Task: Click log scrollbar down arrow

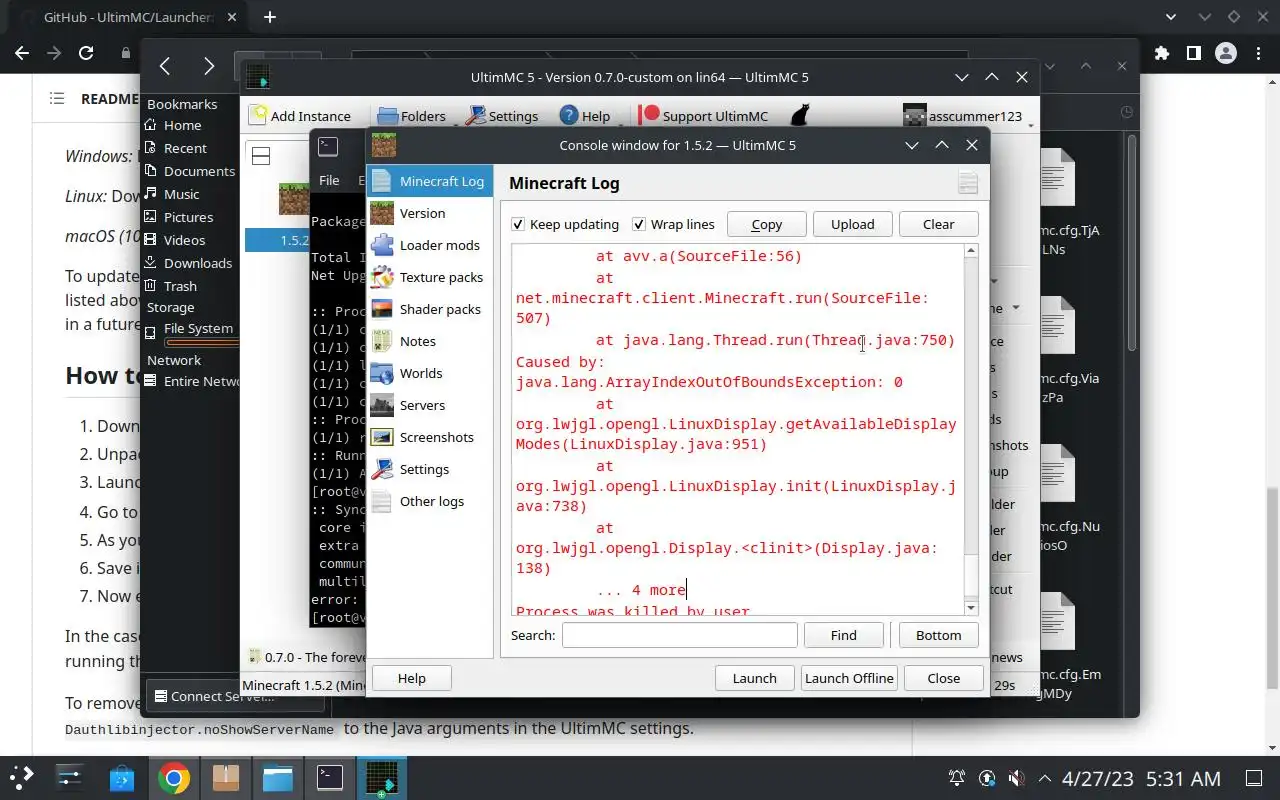Action: click(971, 607)
